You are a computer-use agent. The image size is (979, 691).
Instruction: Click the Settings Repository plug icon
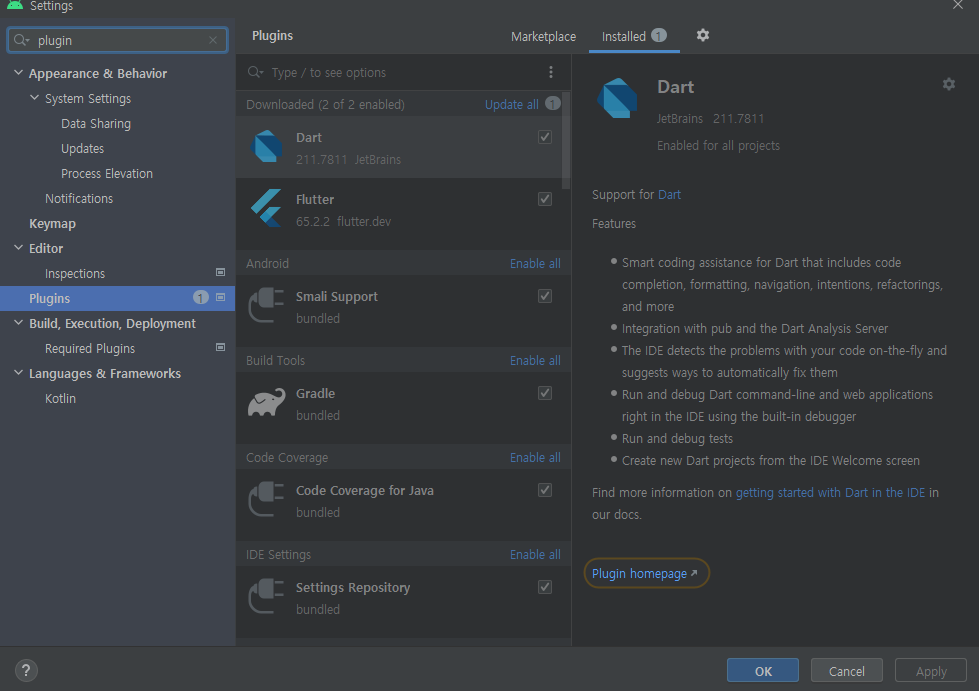267,596
